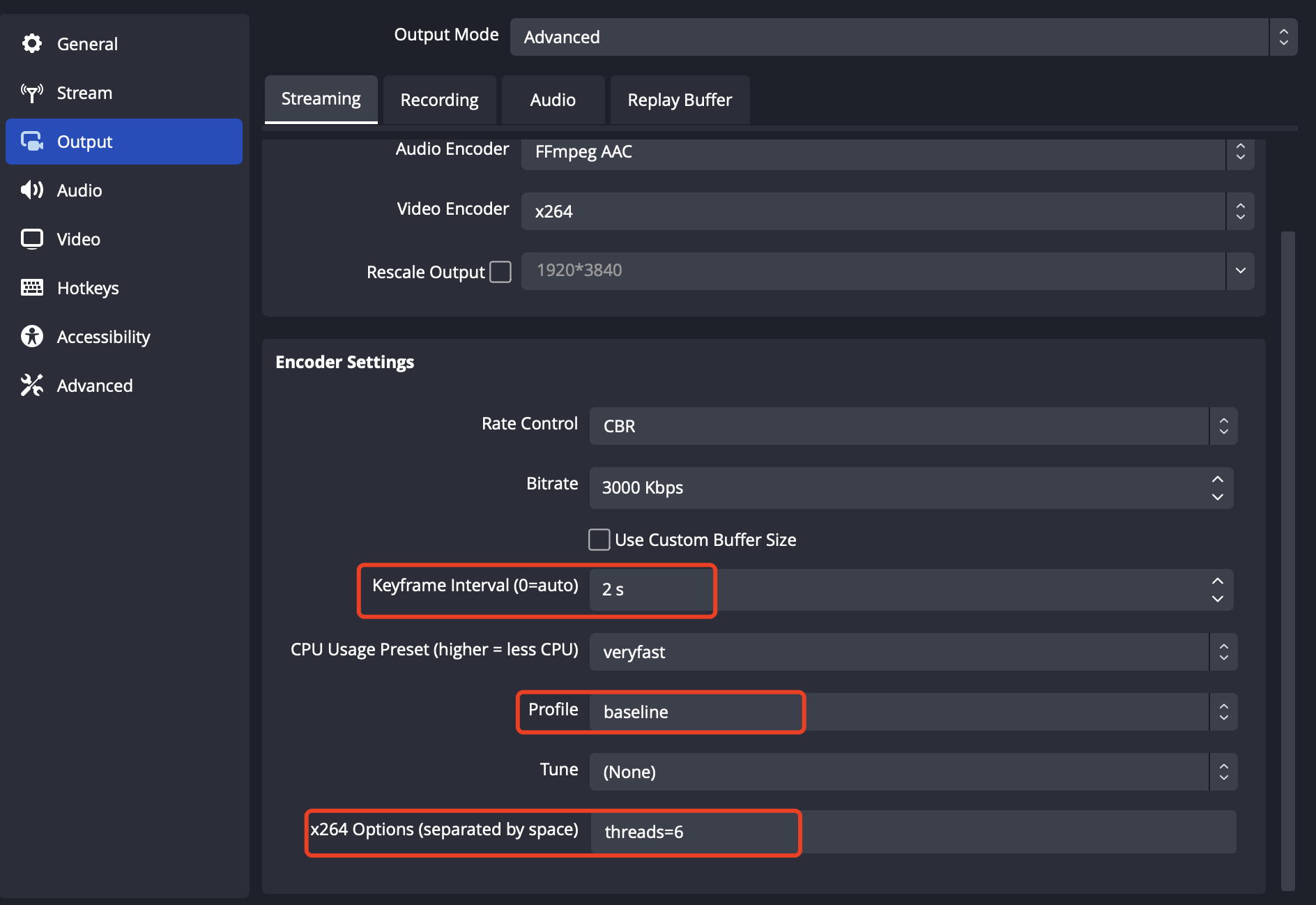Open the Video Encoder dropdown
Image resolution: width=1316 pixels, height=905 pixels.
pyautogui.click(x=887, y=211)
